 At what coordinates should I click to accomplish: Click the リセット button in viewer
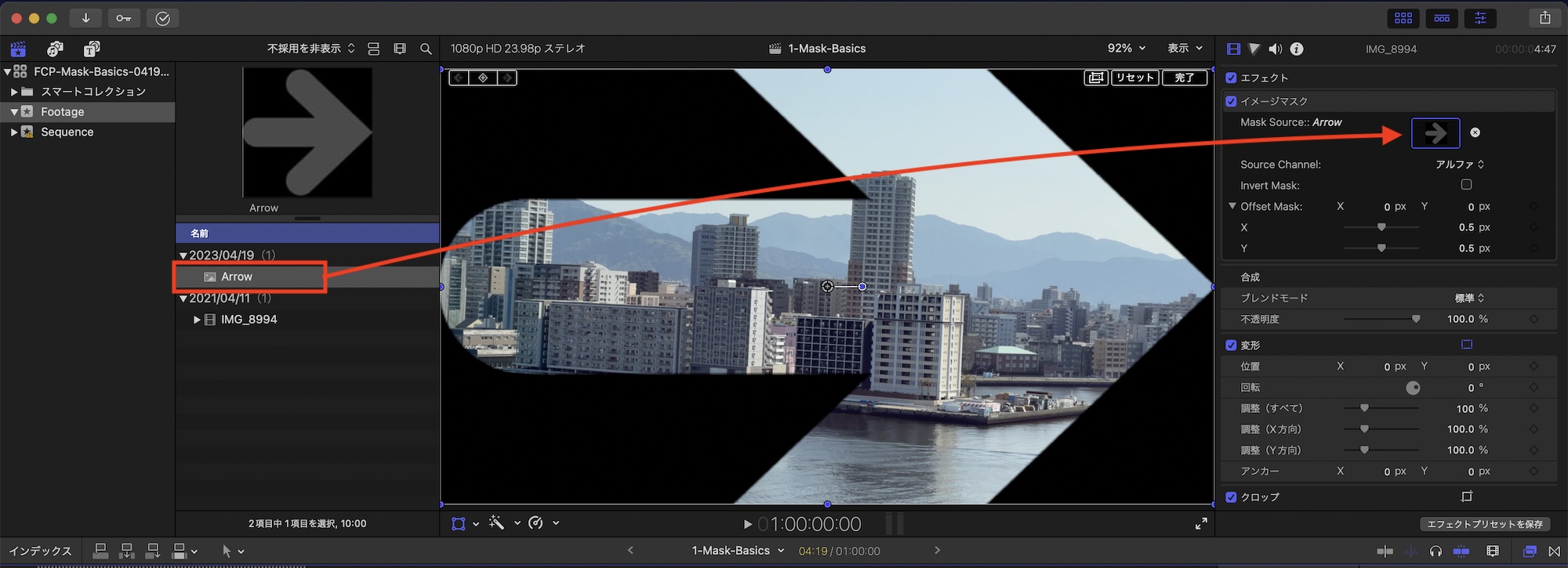pyautogui.click(x=1134, y=78)
